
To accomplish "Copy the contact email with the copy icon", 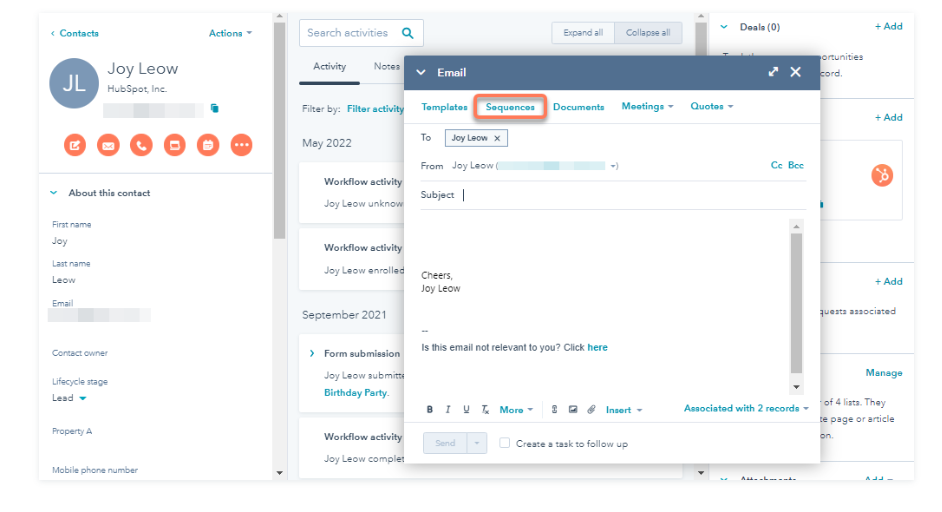I will pos(214,108).
